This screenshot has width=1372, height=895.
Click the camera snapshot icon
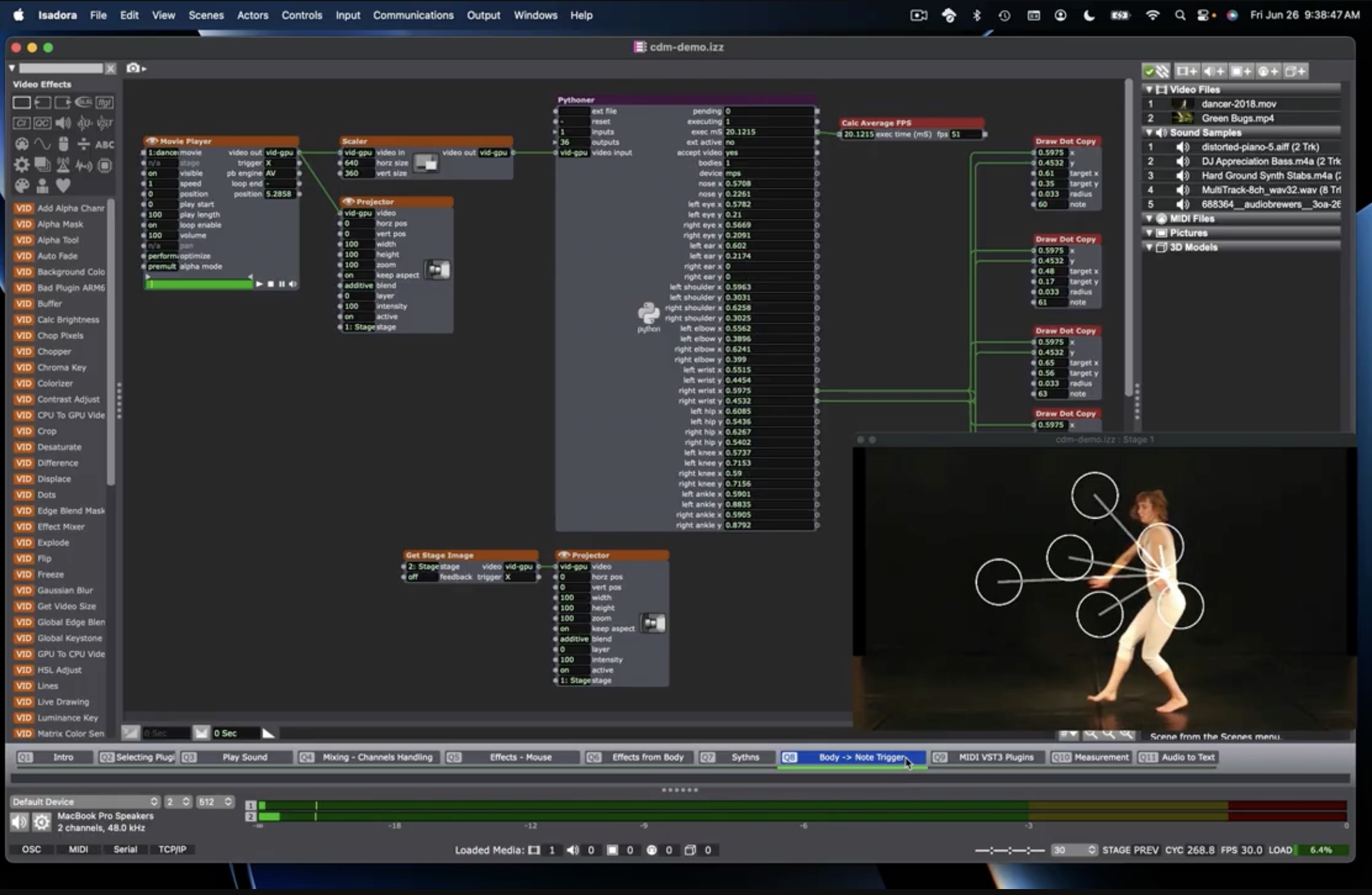[134, 68]
